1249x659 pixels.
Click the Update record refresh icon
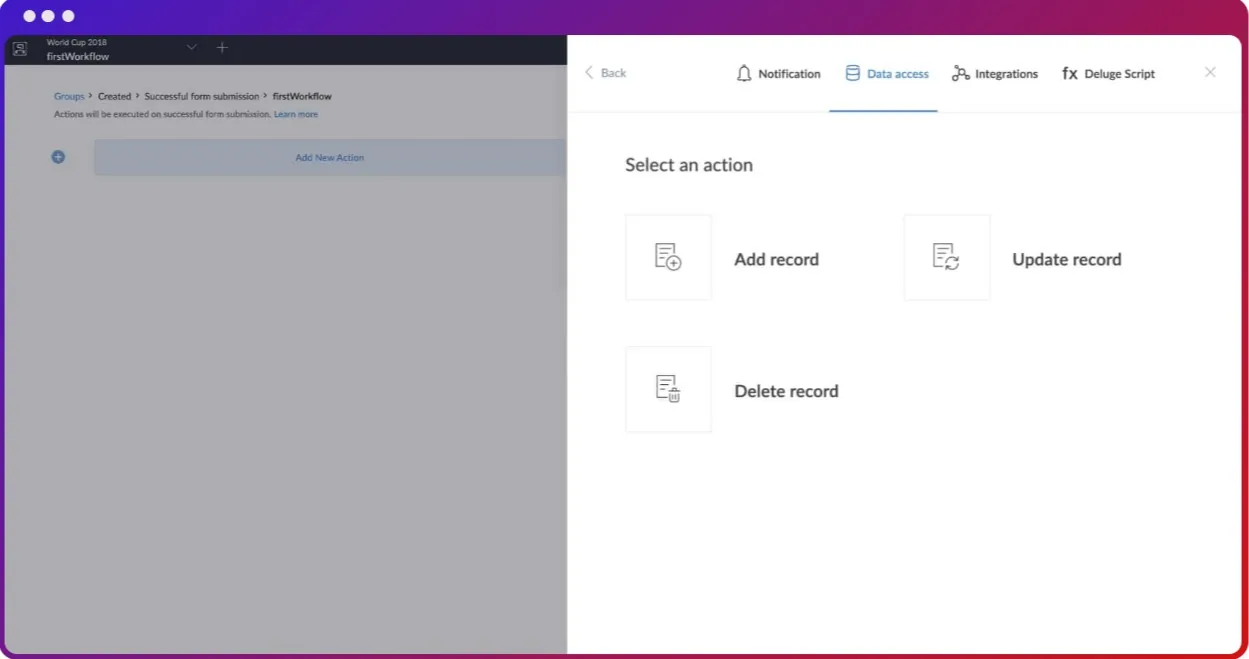tap(946, 257)
